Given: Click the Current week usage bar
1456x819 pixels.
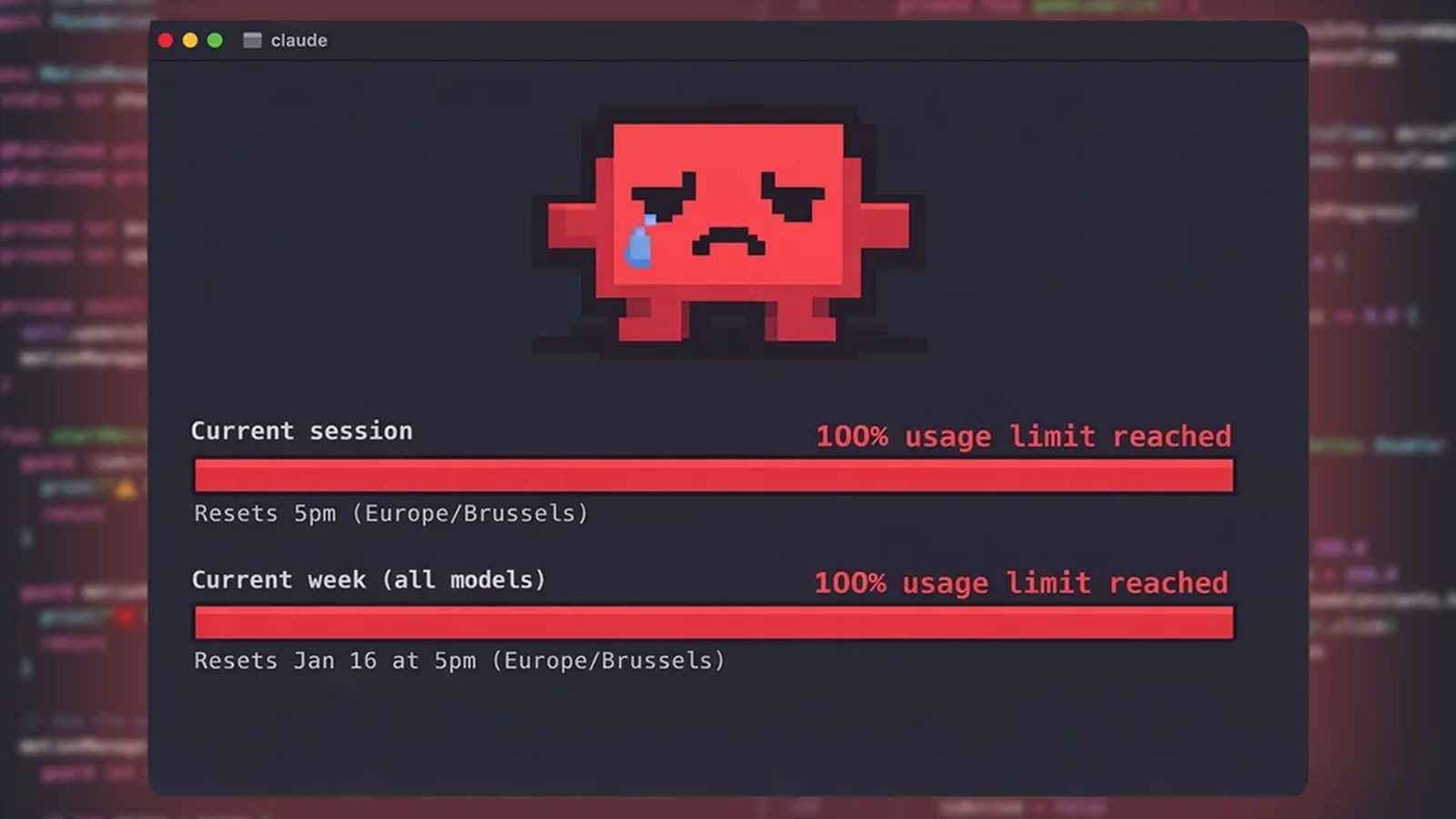Looking at the screenshot, I should point(714,622).
